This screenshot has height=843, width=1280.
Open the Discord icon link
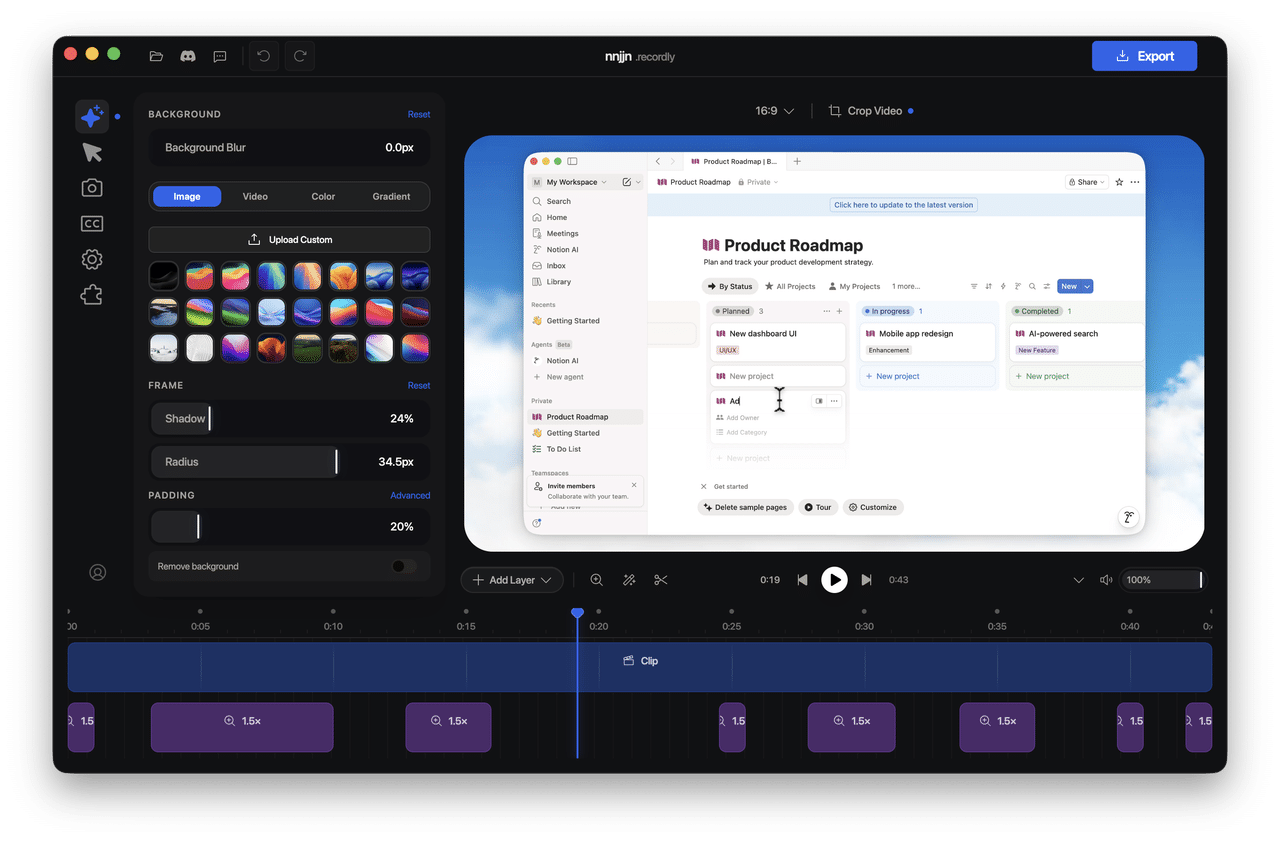point(187,56)
